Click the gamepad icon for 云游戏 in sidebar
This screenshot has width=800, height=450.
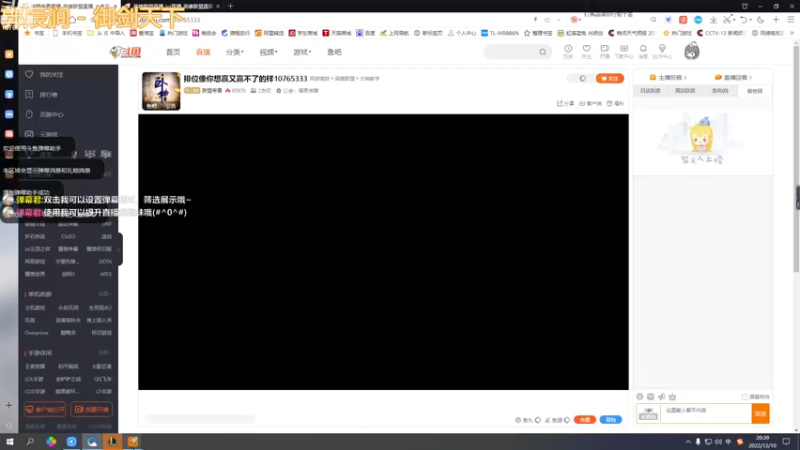pos(29,134)
